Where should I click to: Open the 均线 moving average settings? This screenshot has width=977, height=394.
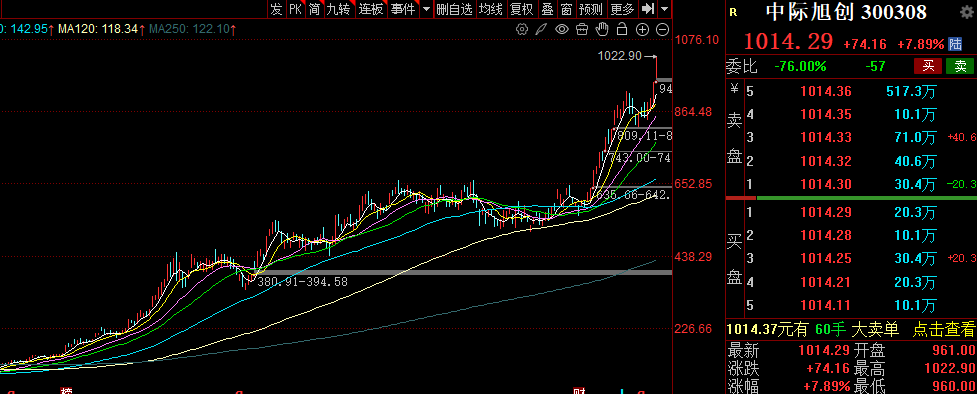coord(490,9)
